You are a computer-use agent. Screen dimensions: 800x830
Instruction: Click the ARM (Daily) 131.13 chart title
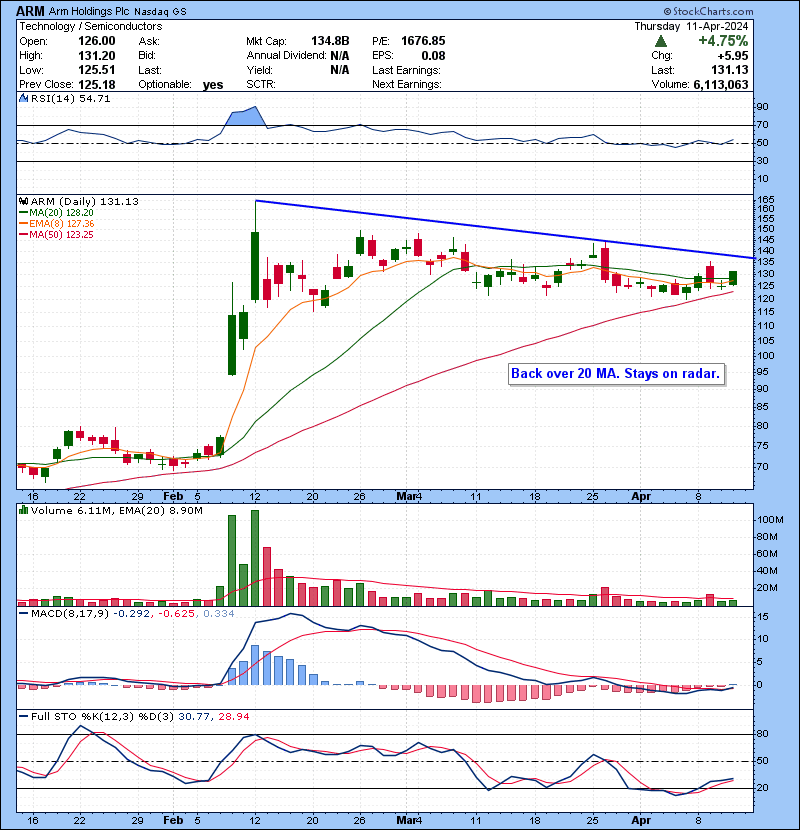pyautogui.click(x=85, y=202)
